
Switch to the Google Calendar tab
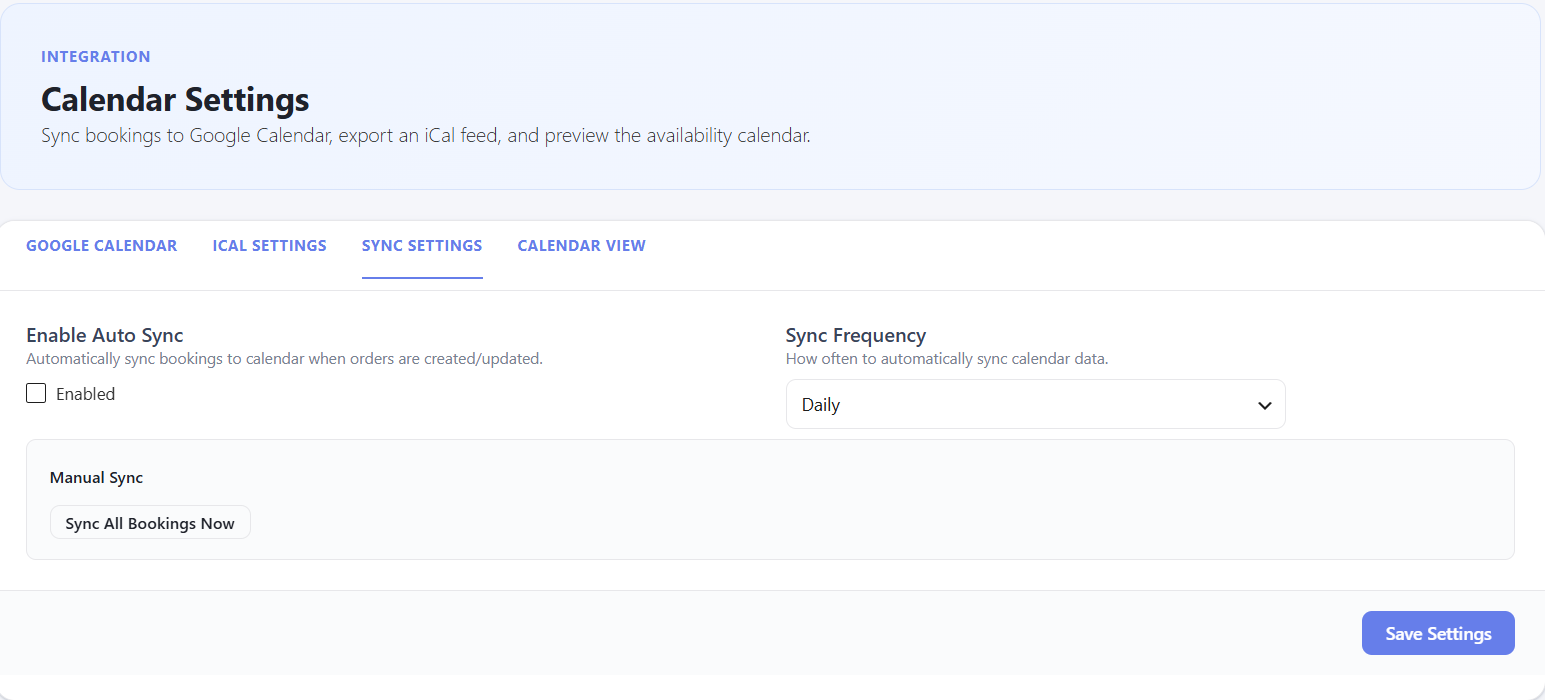click(101, 246)
